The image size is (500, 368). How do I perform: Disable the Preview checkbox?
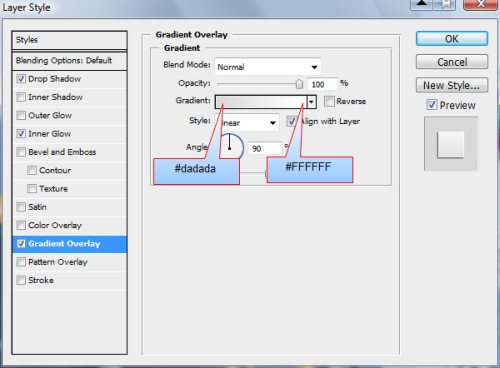click(432, 105)
